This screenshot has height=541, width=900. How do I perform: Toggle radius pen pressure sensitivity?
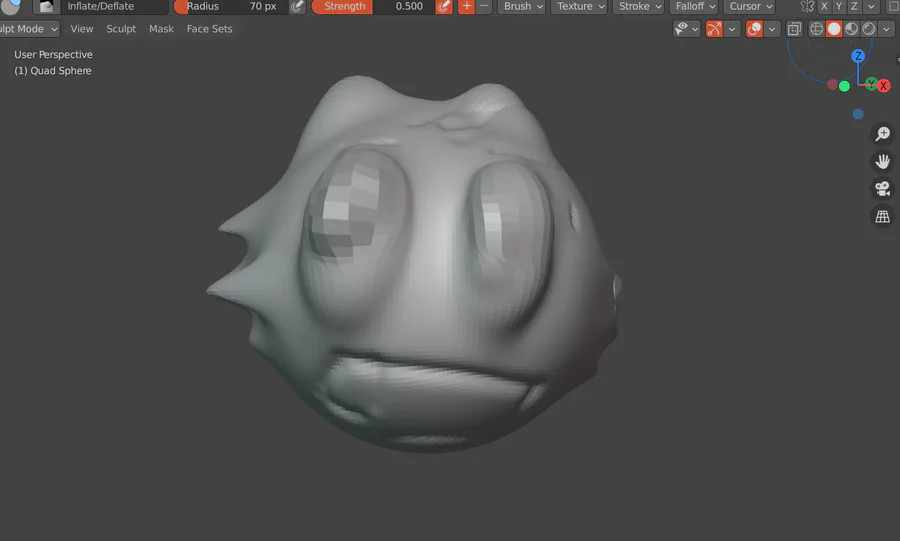[x=297, y=6]
